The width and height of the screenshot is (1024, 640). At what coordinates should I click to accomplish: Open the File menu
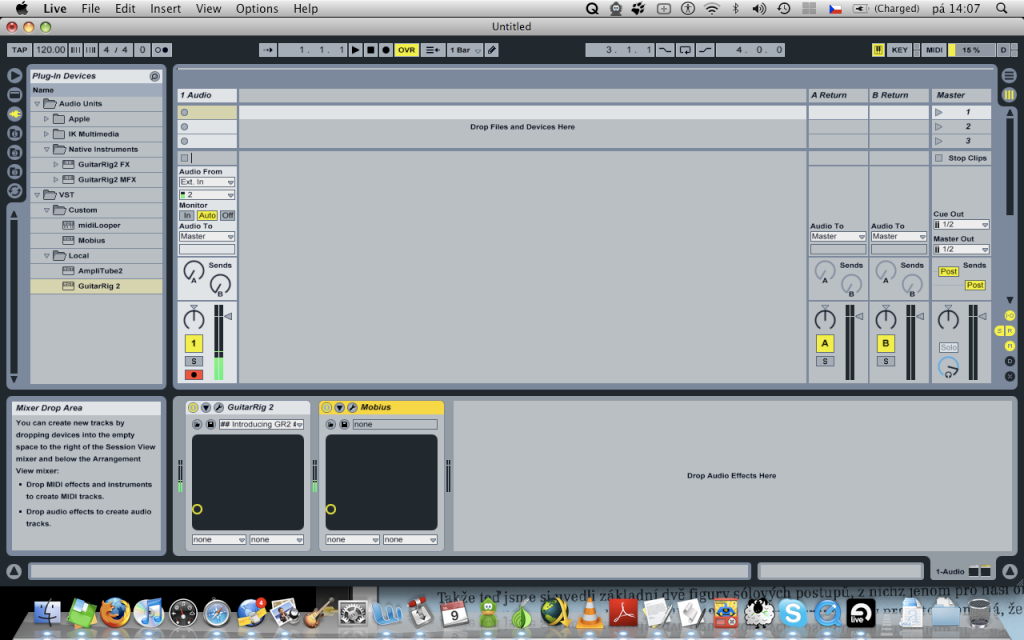click(x=91, y=8)
